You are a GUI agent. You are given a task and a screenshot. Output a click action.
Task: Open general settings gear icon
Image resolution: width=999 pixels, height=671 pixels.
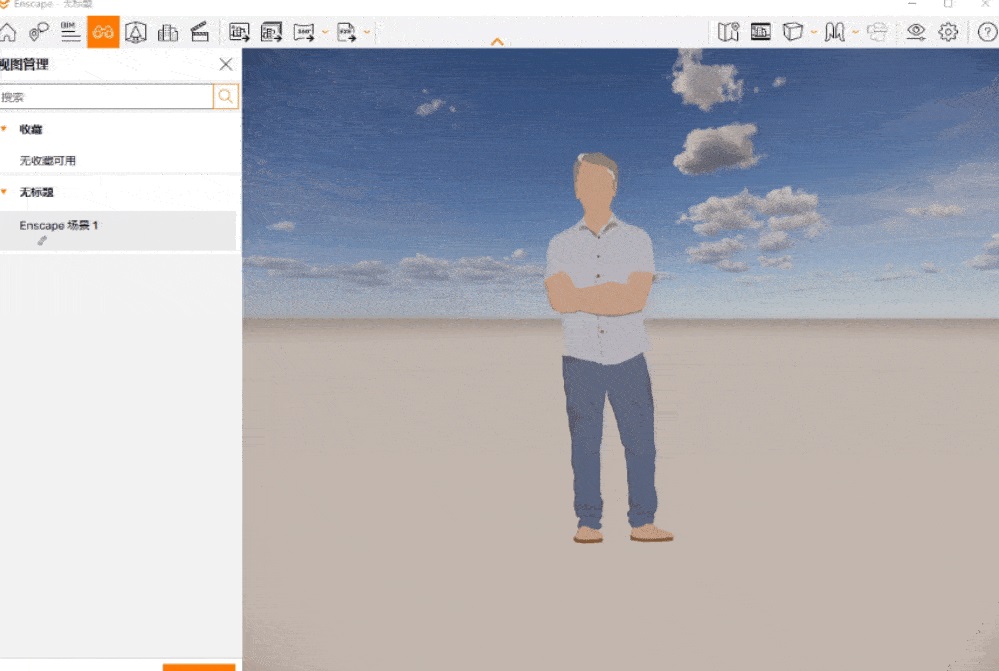[x=948, y=32]
